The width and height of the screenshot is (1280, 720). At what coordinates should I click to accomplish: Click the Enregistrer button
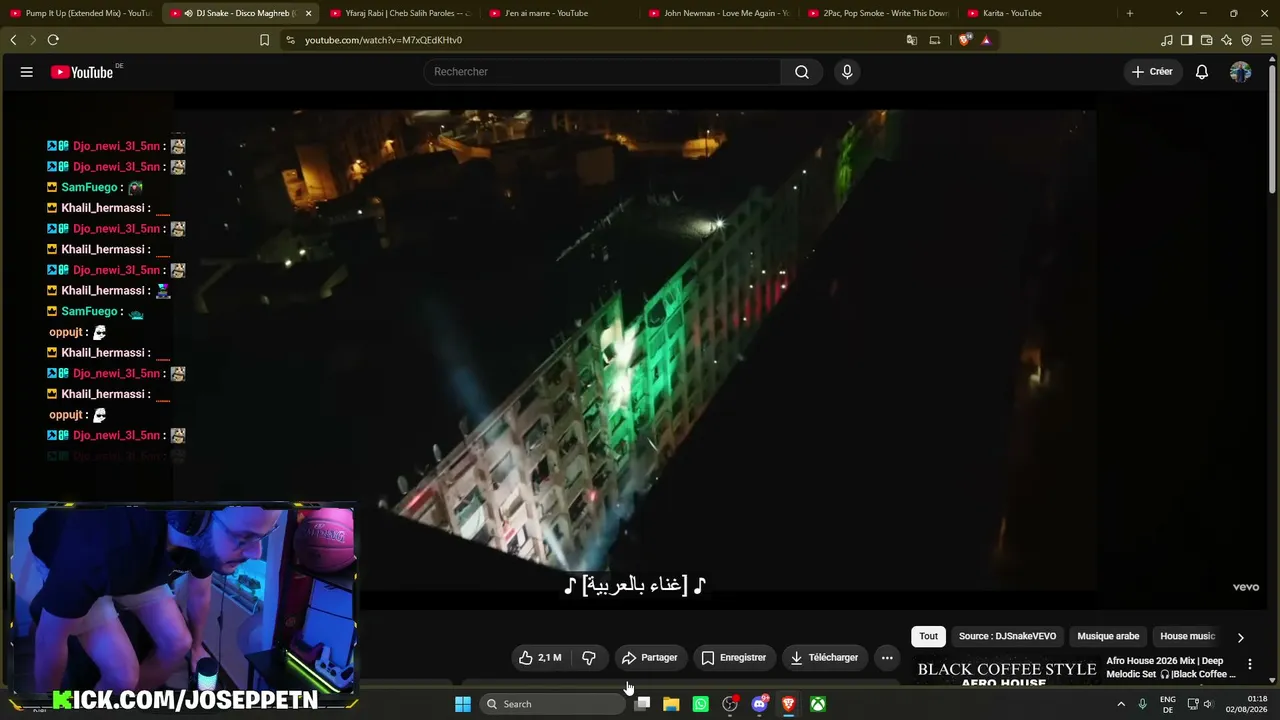(734, 658)
